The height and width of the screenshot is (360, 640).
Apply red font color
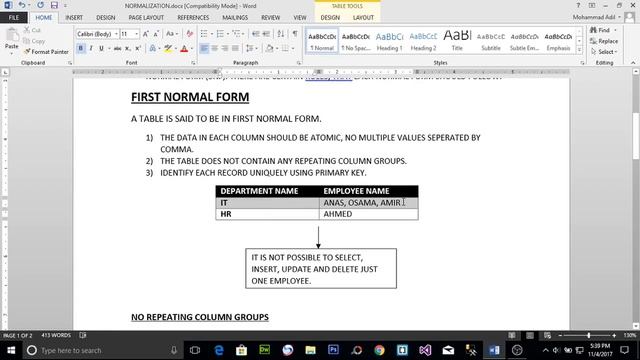coord(184,49)
